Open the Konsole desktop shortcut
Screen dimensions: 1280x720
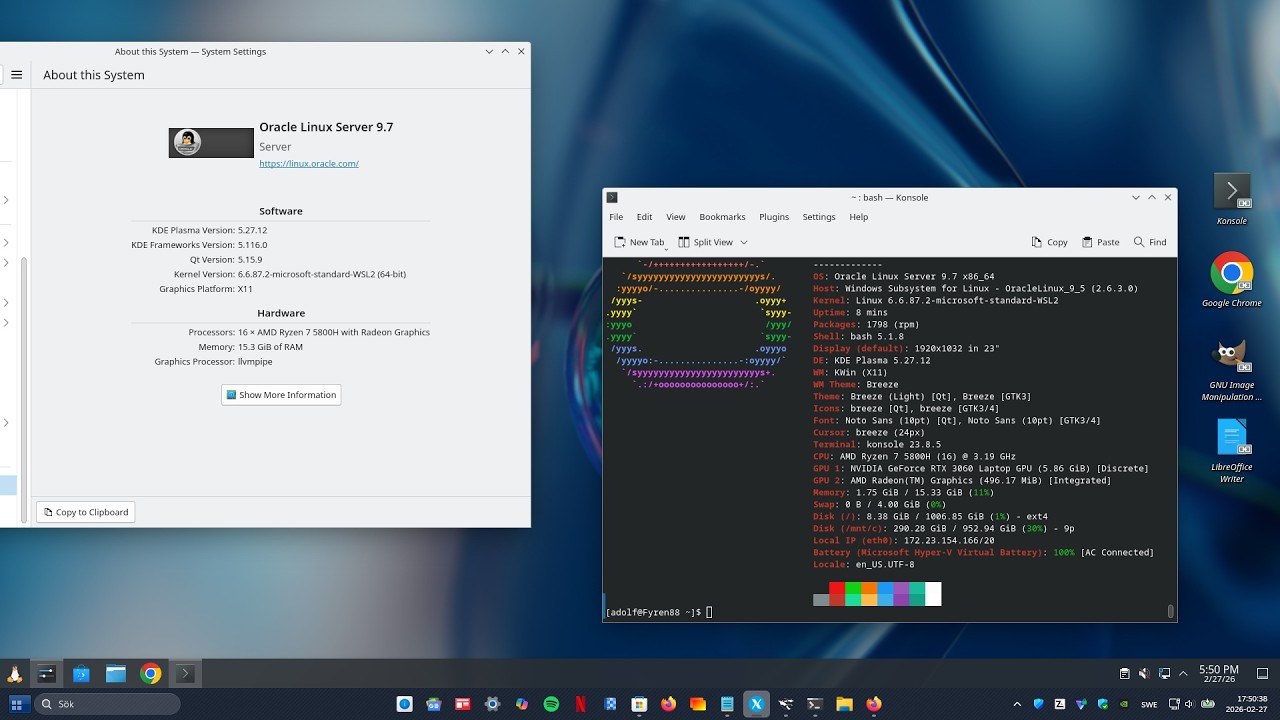click(x=1232, y=199)
